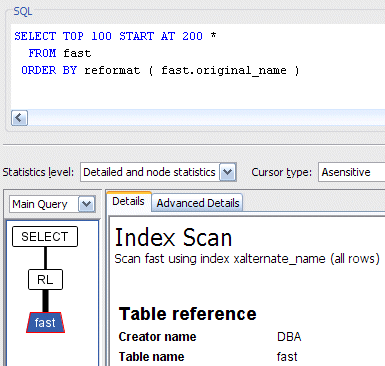Switch to the Advanced Details tab
Image resolution: width=385 pixels, height=366 pixels.
point(198,203)
